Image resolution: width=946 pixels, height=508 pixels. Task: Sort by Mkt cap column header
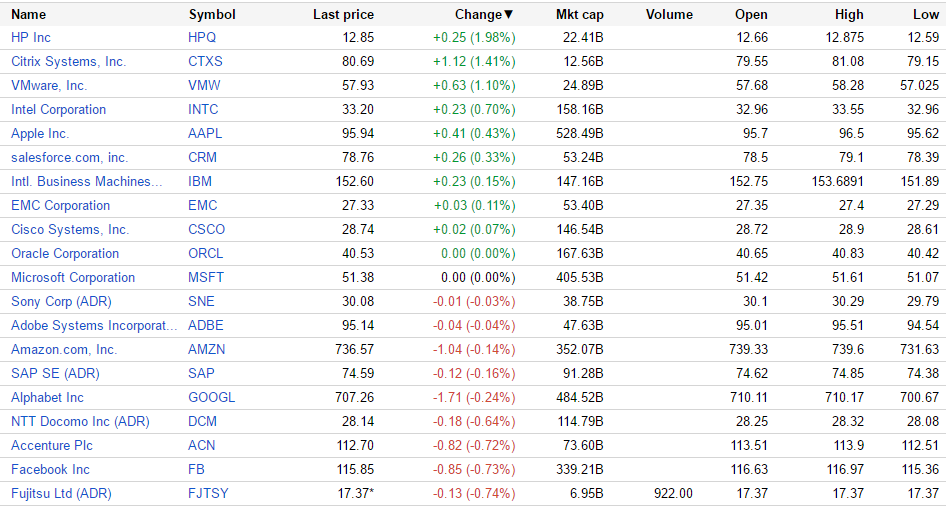point(580,14)
